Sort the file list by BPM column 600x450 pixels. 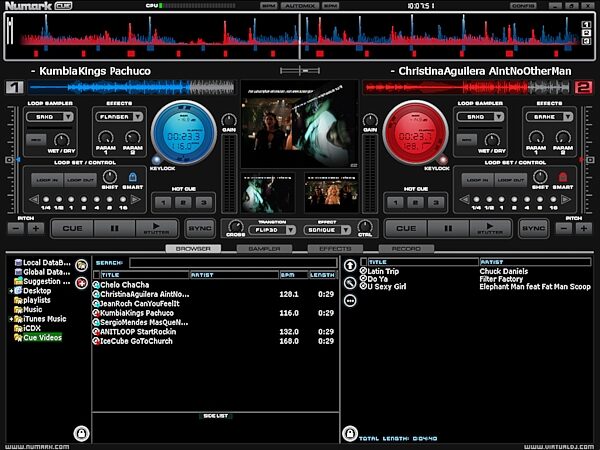293,275
